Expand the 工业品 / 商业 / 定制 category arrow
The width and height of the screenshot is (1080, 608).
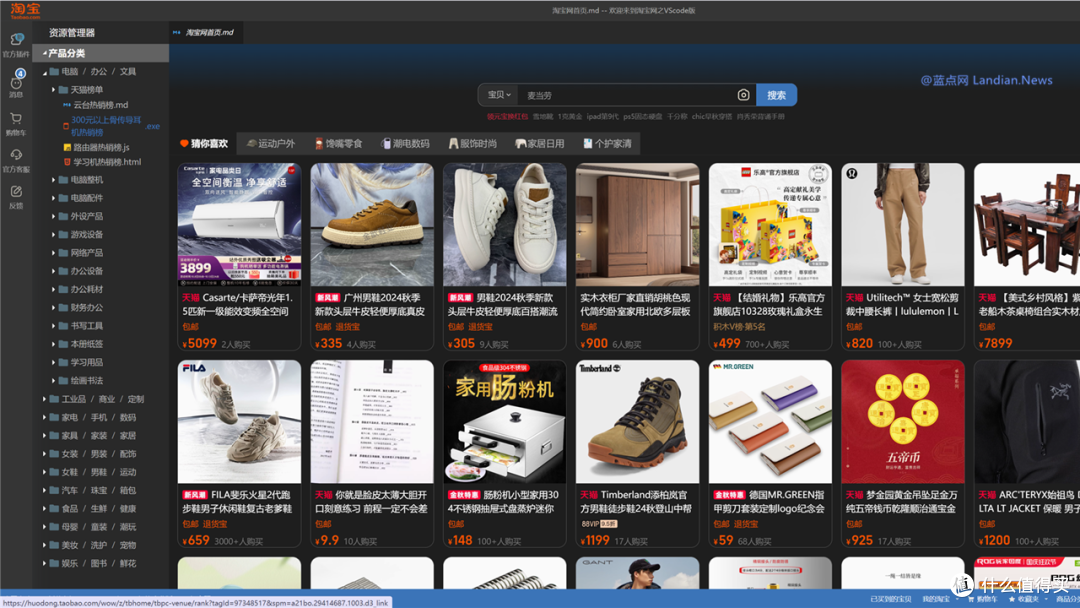[45, 399]
